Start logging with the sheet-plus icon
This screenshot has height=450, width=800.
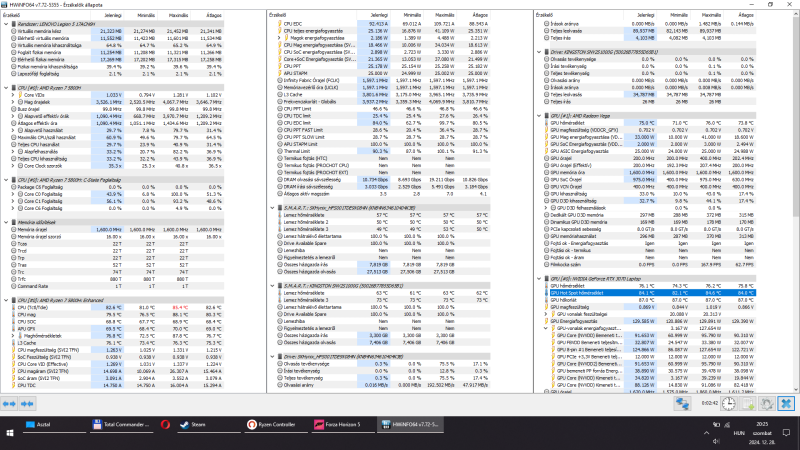coord(748,404)
